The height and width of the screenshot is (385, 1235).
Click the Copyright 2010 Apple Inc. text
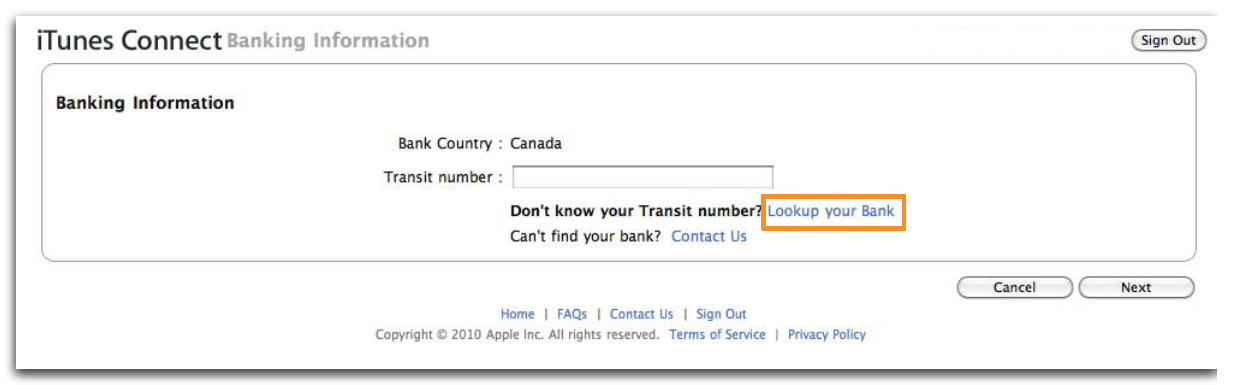pos(516,335)
